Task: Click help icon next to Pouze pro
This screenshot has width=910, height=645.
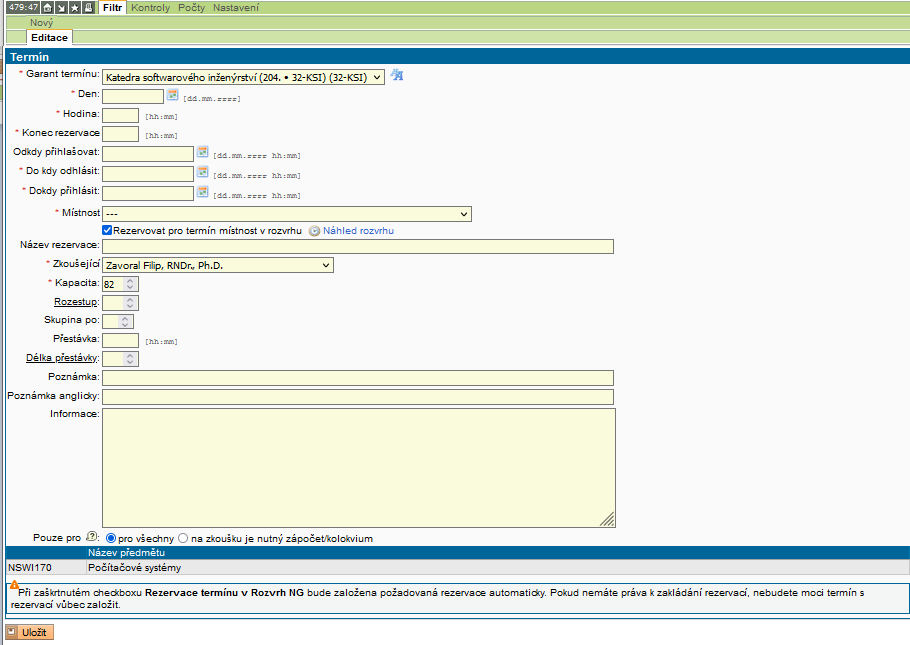Action: pyautogui.click(x=93, y=538)
